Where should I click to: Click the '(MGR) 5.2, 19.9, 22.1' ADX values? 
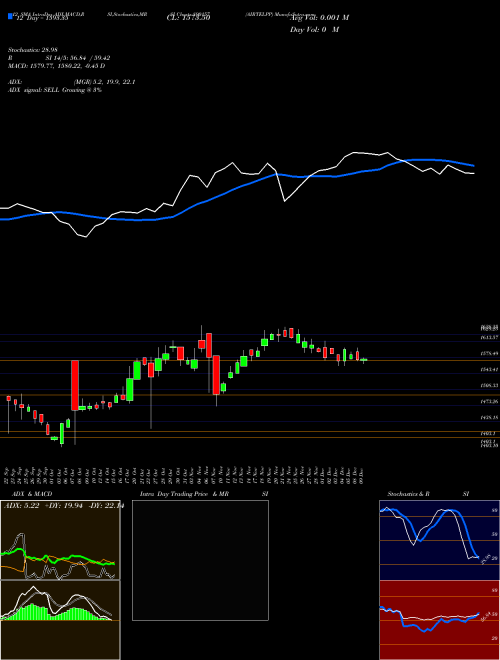click(104, 82)
